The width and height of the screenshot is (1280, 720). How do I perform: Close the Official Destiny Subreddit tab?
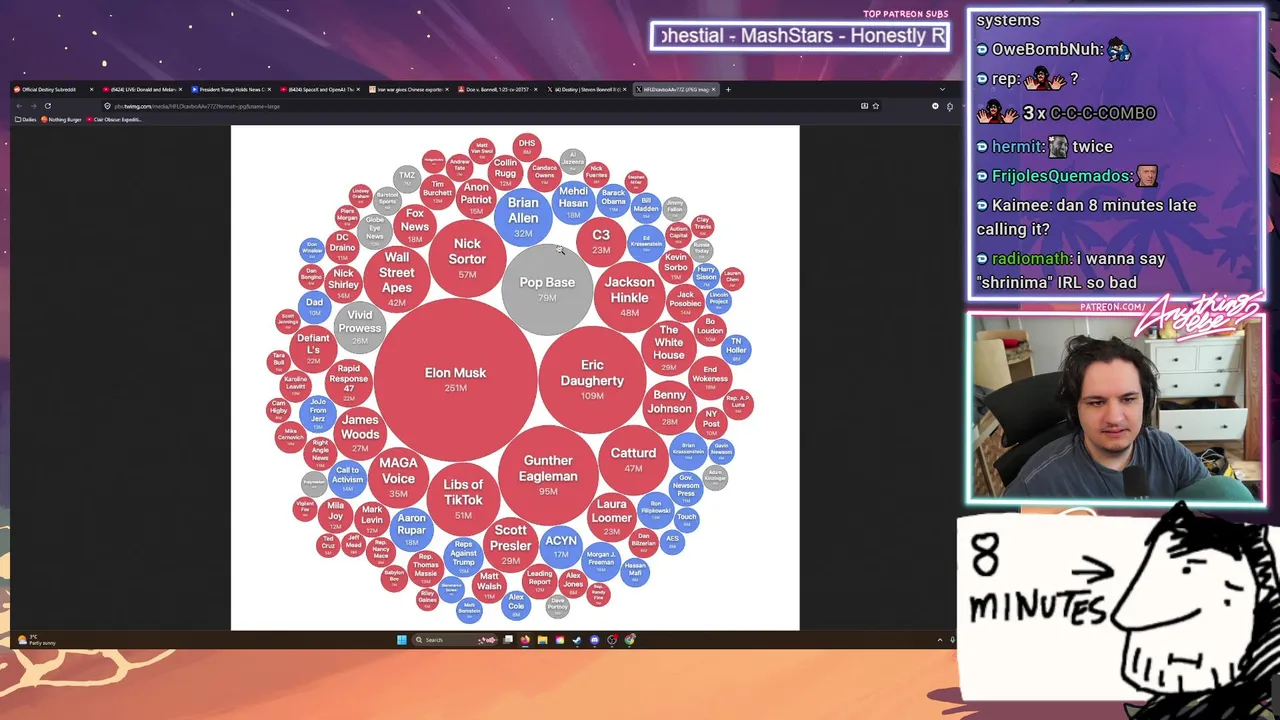click(91, 90)
